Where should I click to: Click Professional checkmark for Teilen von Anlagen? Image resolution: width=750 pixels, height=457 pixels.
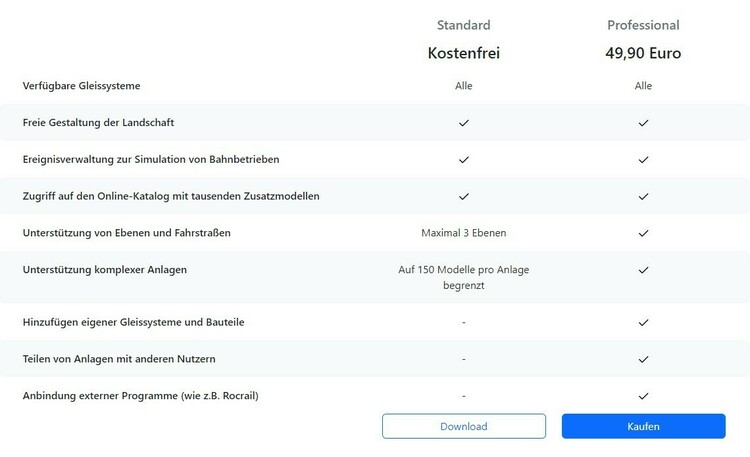click(643, 358)
